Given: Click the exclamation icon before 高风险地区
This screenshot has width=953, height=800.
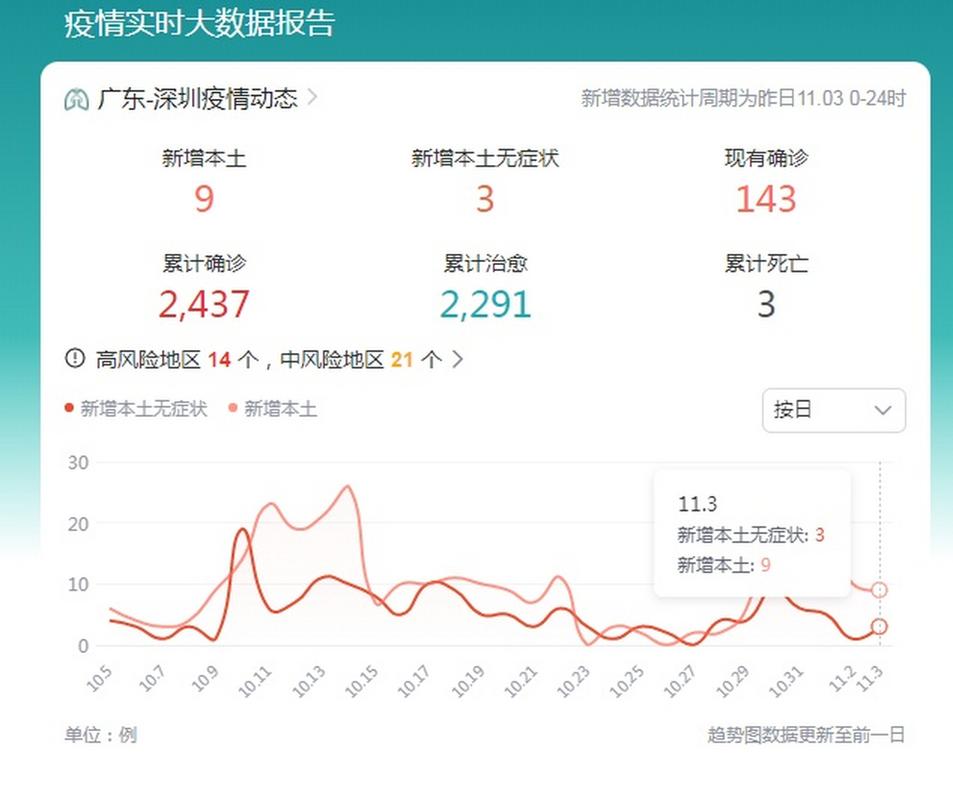Looking at the screenshot, I should [x=75, y=359].
